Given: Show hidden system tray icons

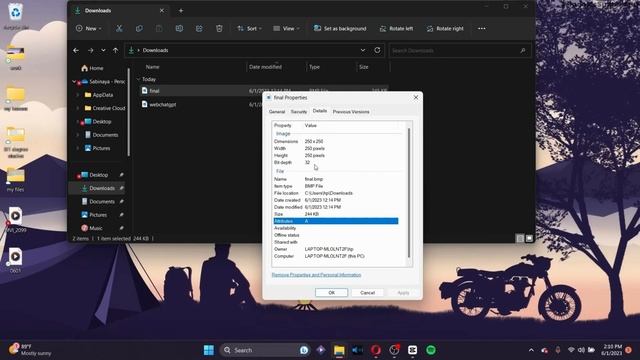Looking at the screenshot, I should [531, 350].
